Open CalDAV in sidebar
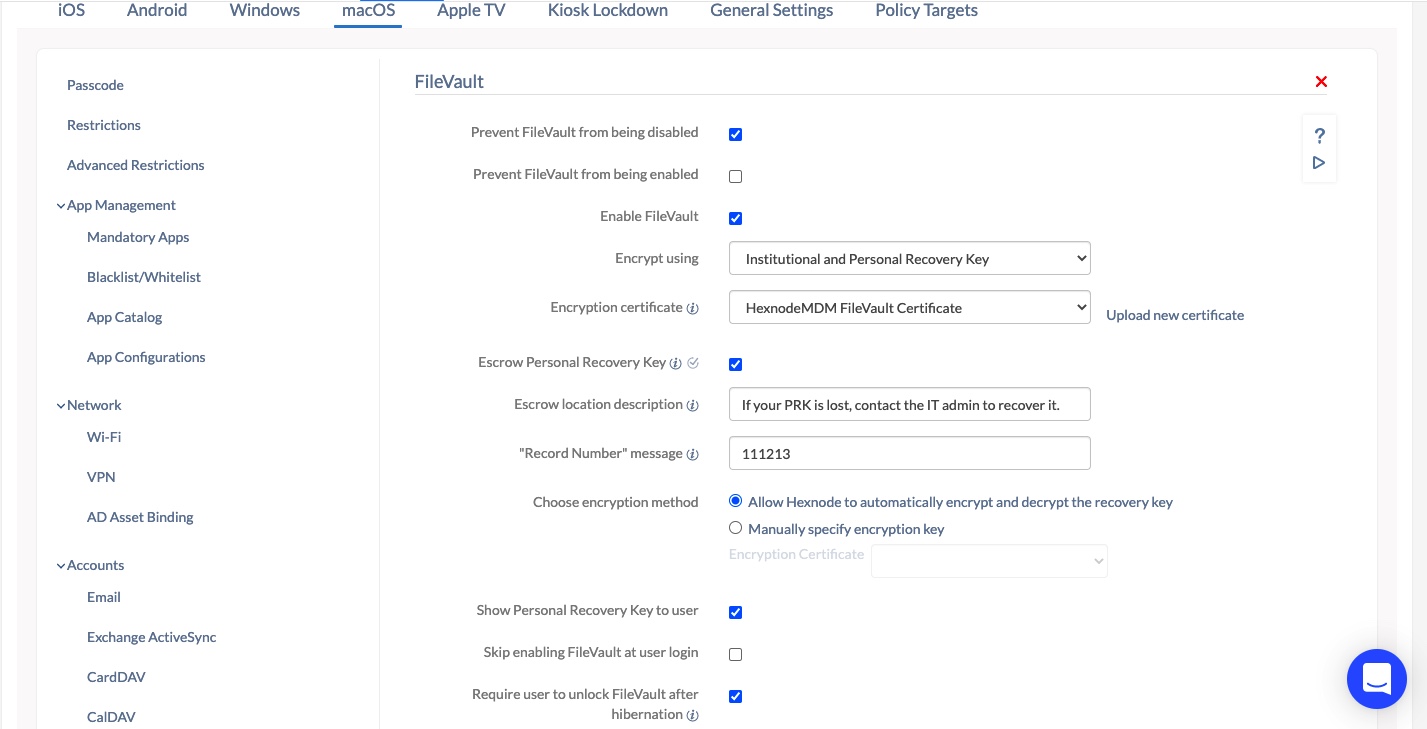 tap(111, 717)
